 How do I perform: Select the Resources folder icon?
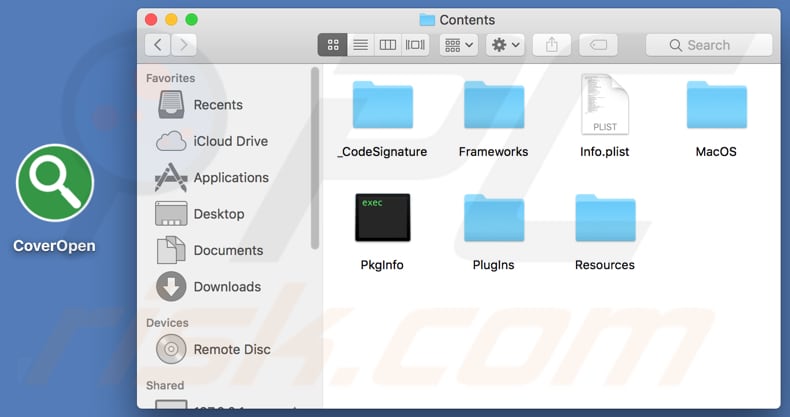pyautogui.click(x=606, y=218)
